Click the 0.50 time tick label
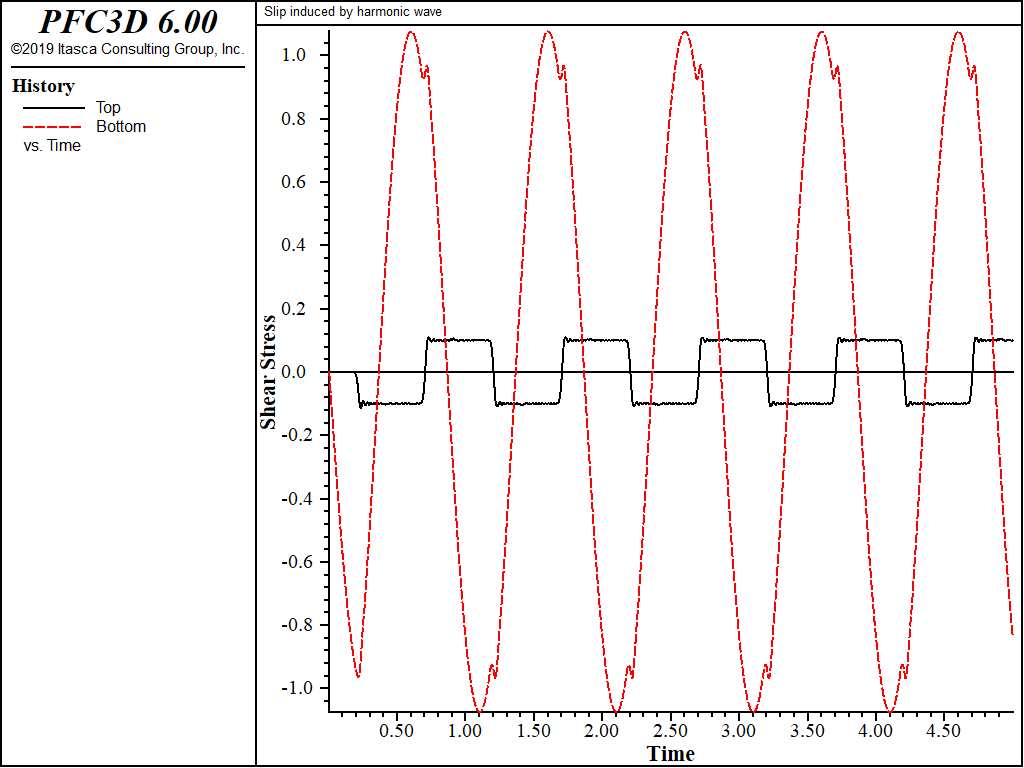The width and height of the screenshot is (1024, 768). click(x=396, y=731)
